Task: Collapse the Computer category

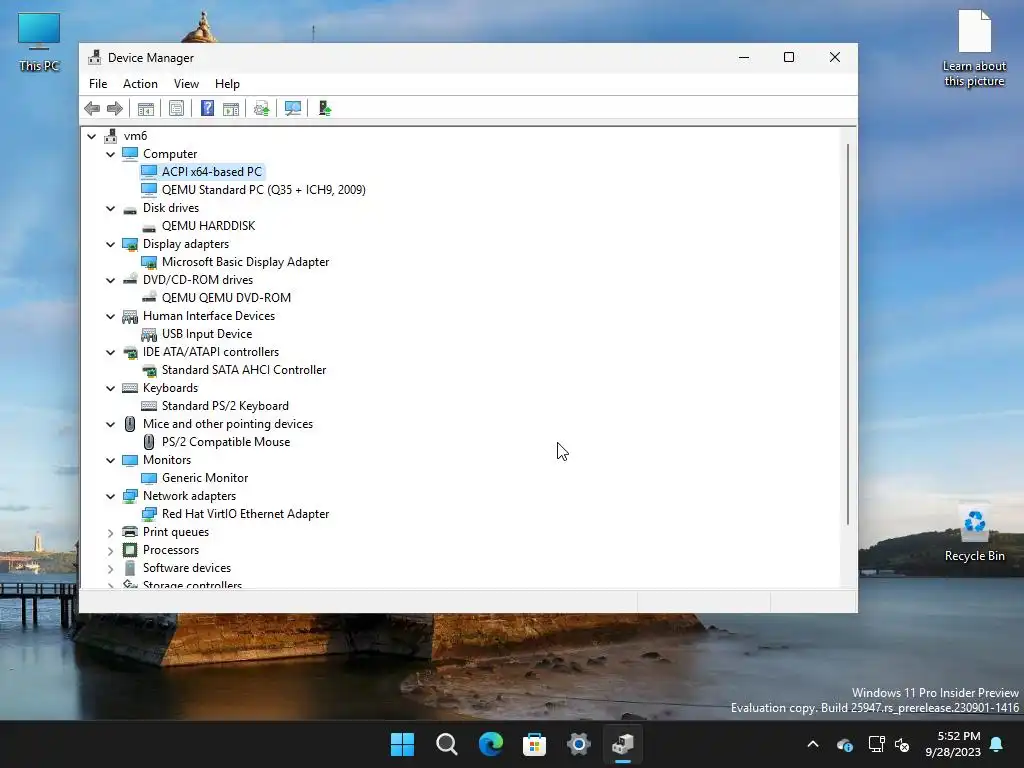Action: point(110,154)
